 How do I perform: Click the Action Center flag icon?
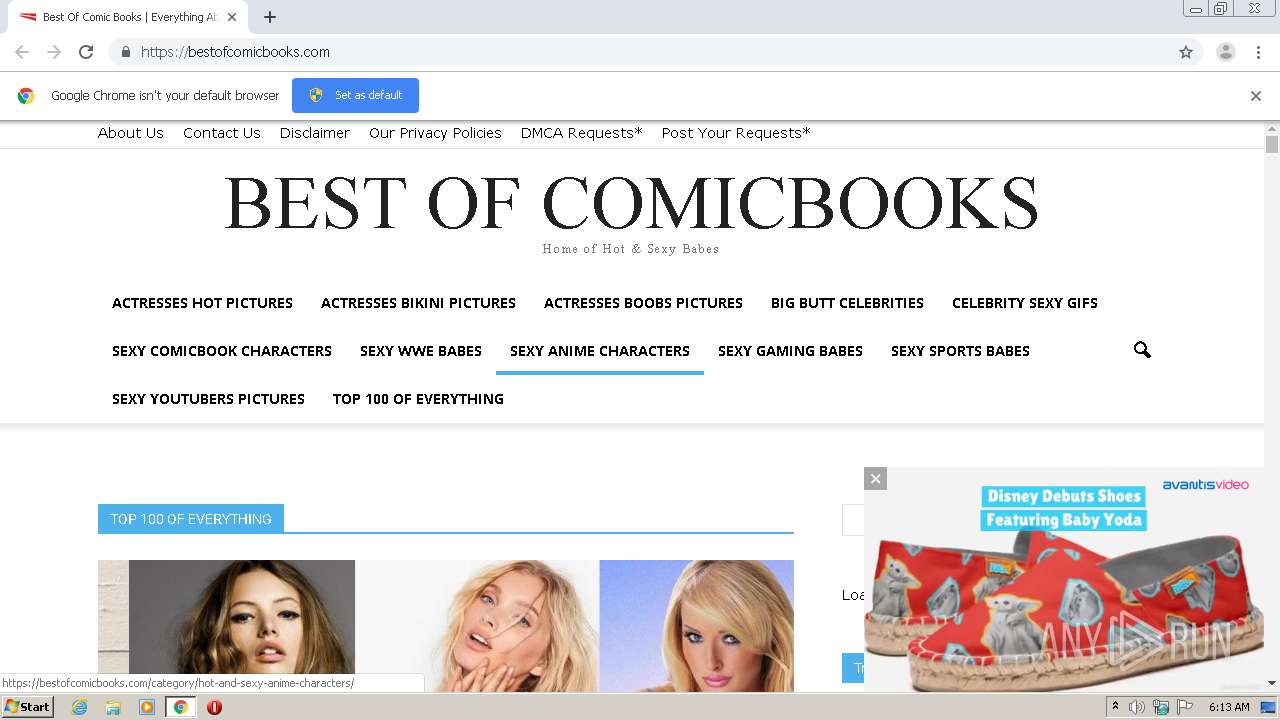tap(1185, 707)
